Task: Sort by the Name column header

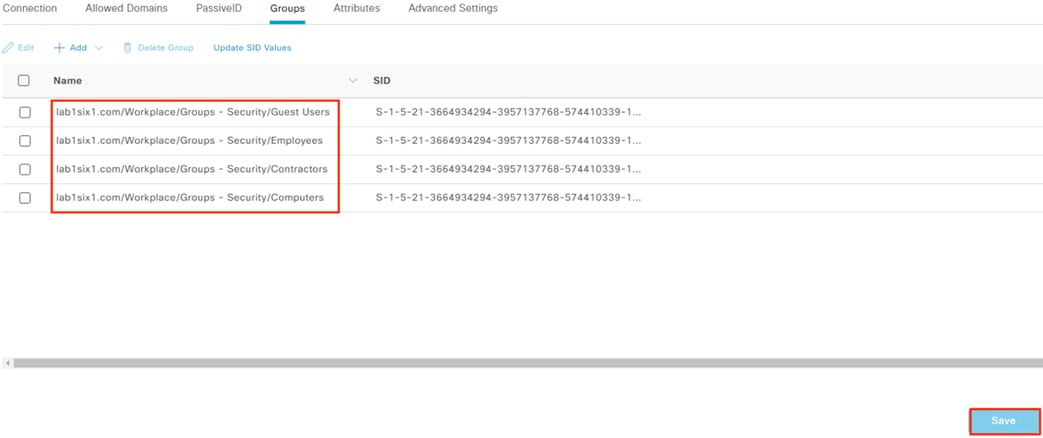Action: click(68, 81)
